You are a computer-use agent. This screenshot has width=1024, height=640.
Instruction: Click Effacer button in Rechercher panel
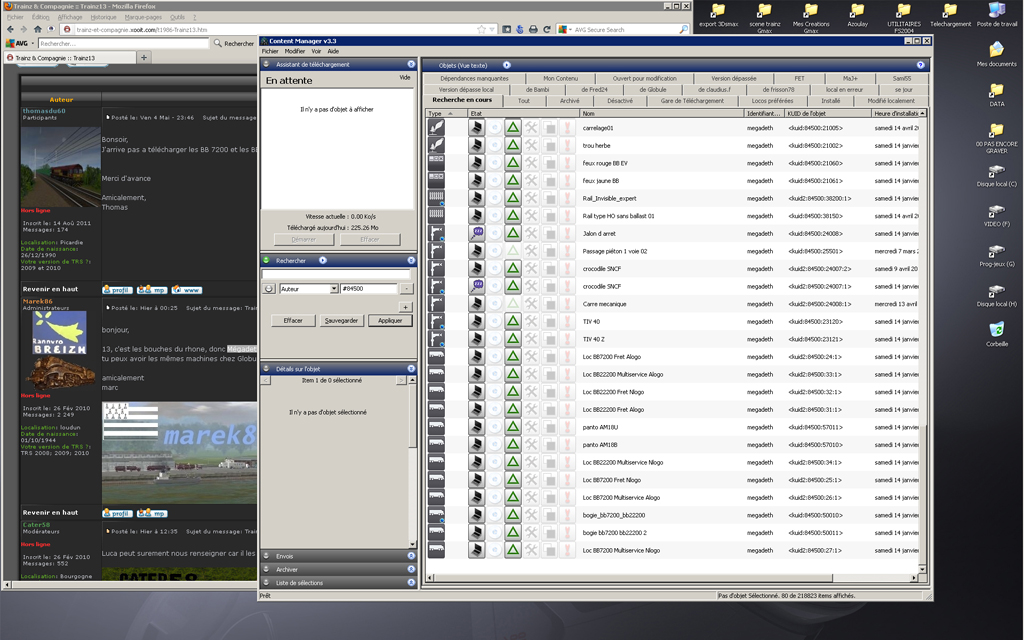(x=293, y=321)
